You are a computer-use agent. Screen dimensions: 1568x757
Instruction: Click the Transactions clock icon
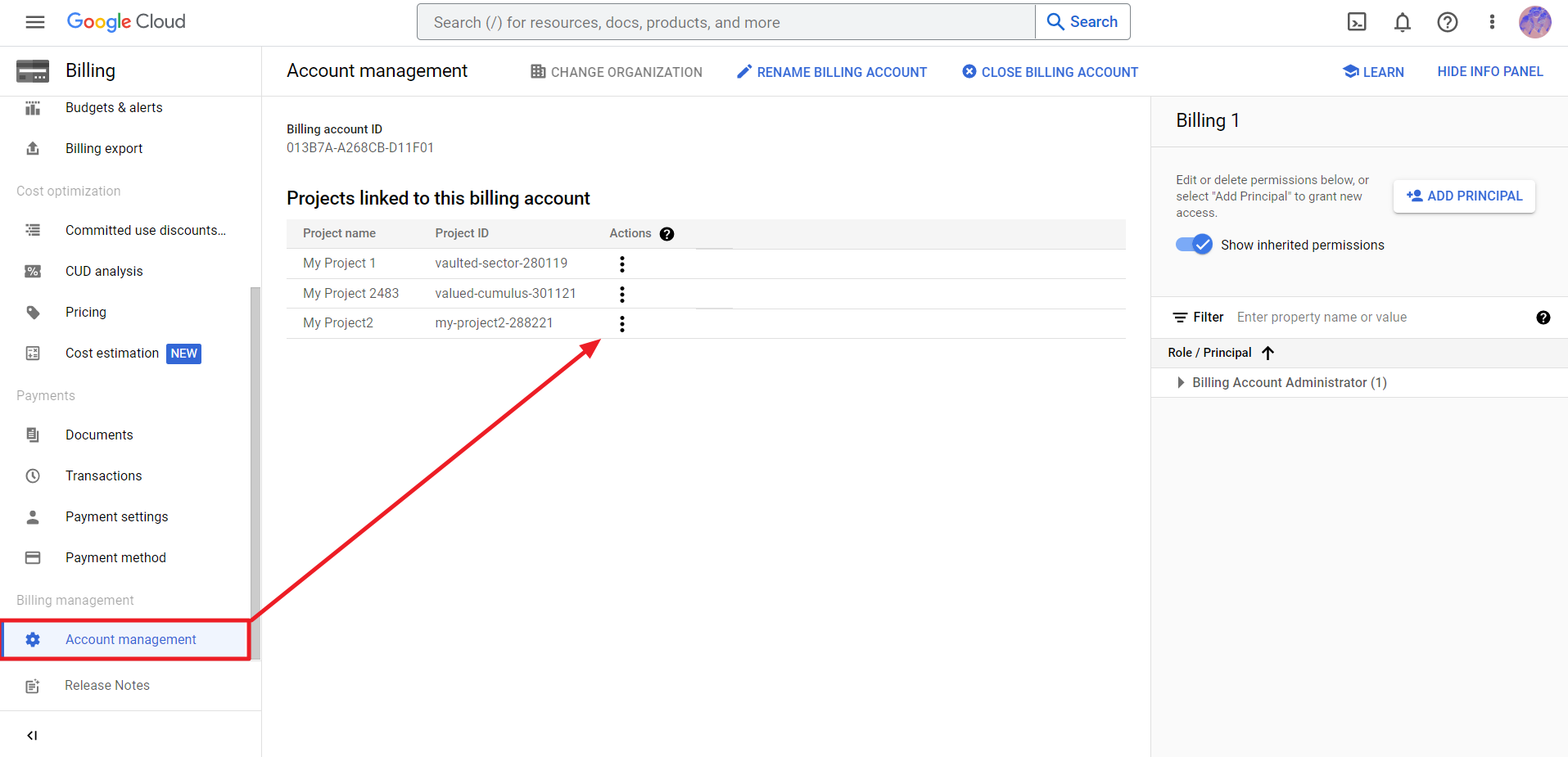click(33, 475)
